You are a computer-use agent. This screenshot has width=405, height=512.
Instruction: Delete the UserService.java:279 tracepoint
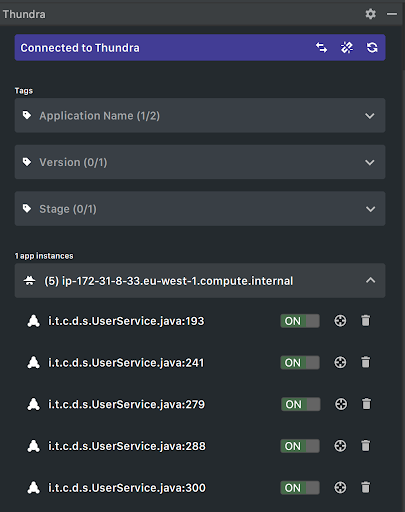tap(366, 404)
